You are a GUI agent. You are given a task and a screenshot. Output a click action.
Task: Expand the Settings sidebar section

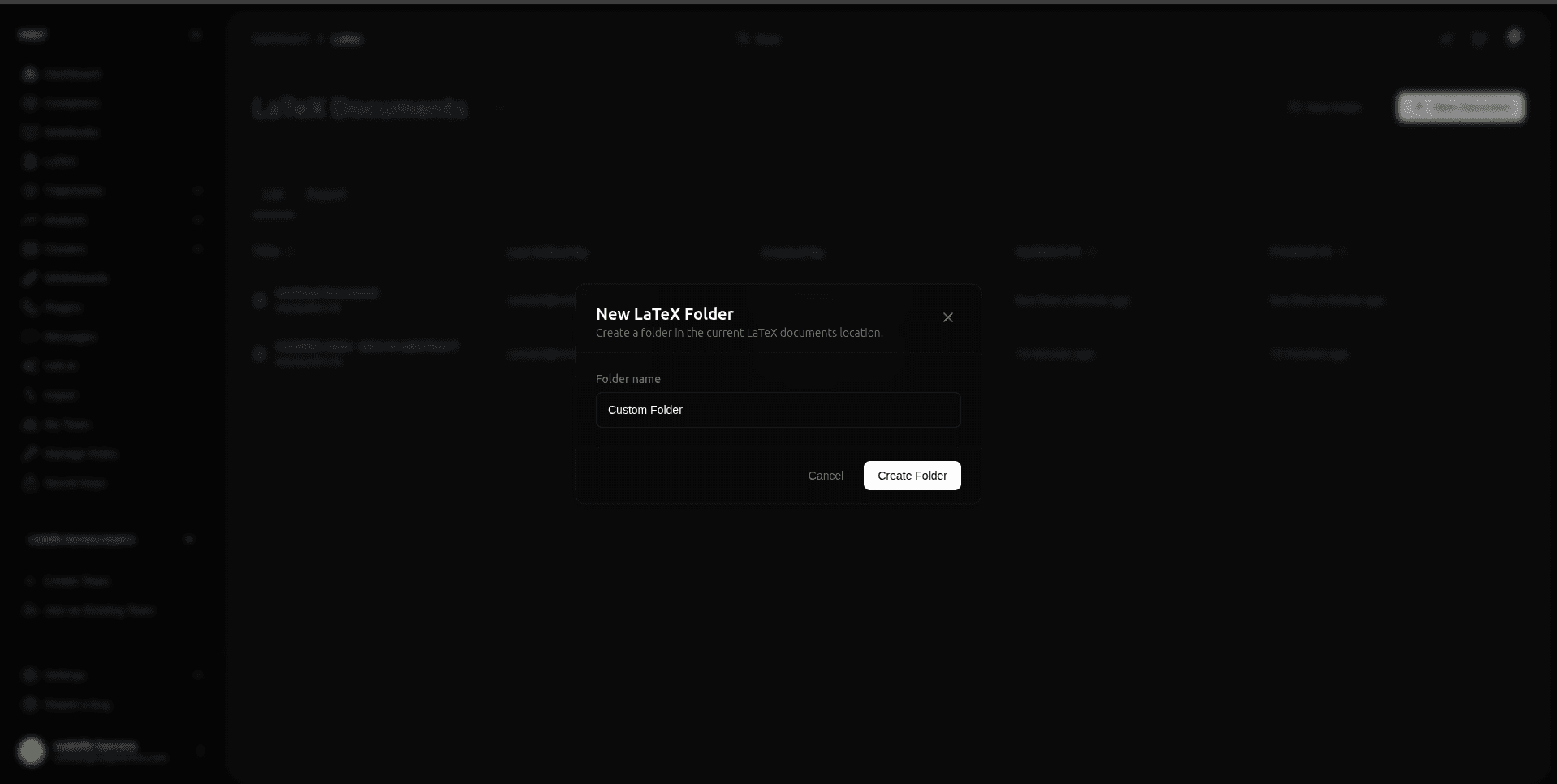click(198, 675)
